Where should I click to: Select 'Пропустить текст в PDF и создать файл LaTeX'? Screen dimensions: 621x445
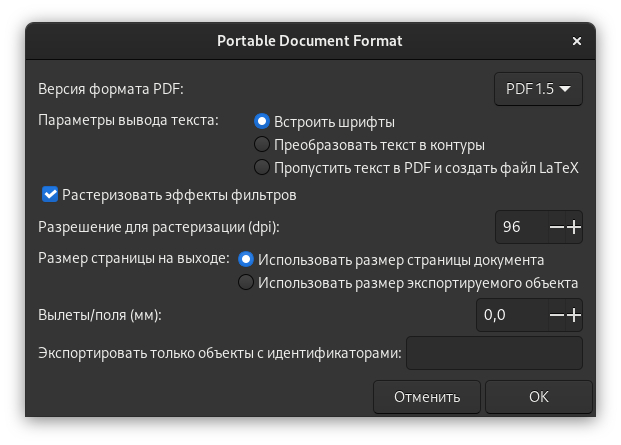point(262,167)
